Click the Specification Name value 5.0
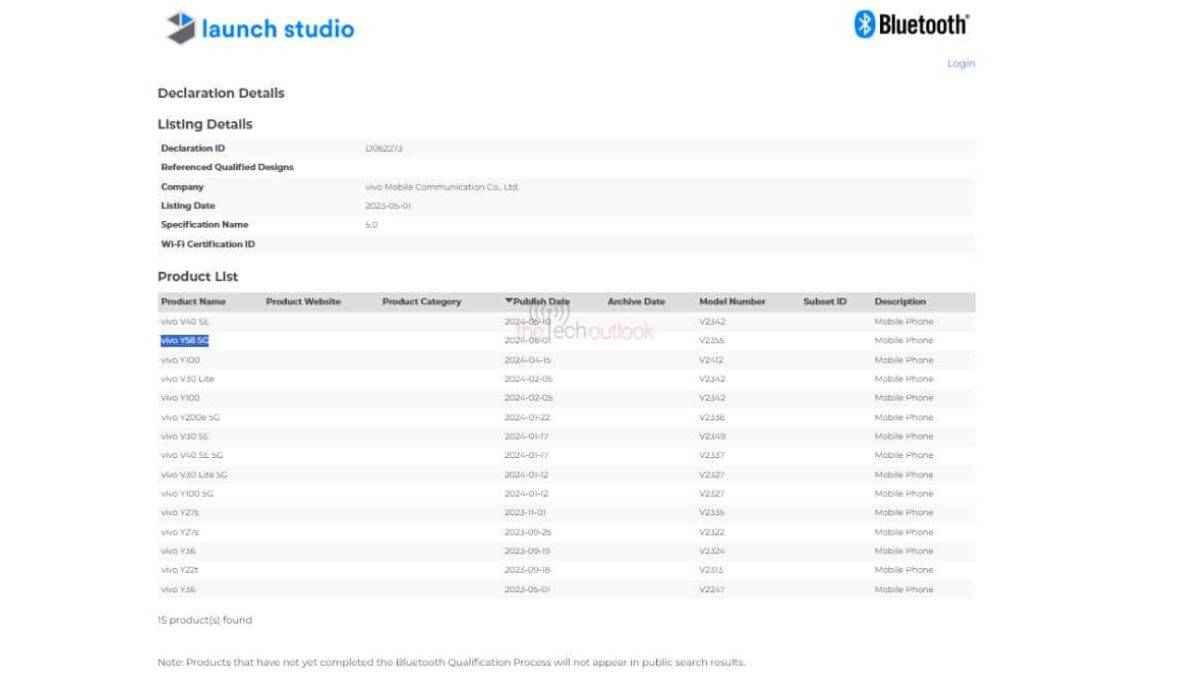1200x675 pixels. pos(371,225)
